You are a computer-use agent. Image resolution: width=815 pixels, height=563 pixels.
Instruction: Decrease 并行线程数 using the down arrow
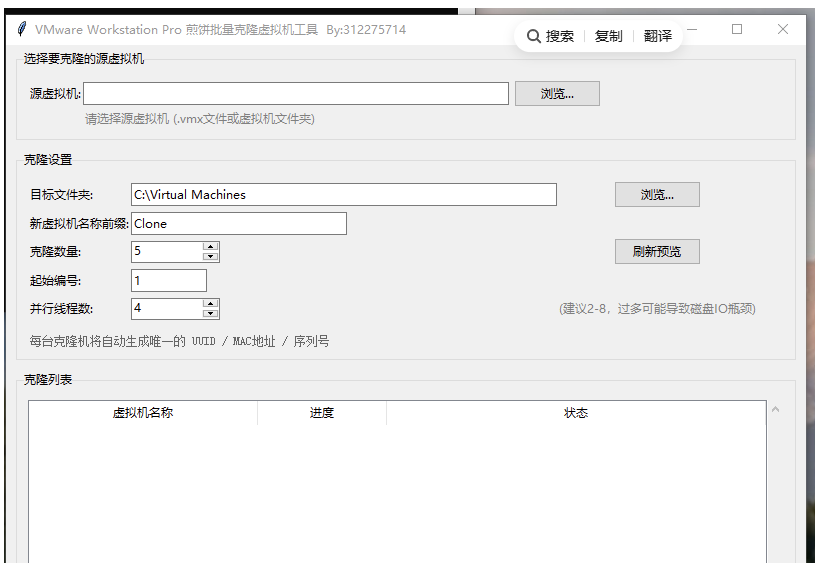click(211, 314)
